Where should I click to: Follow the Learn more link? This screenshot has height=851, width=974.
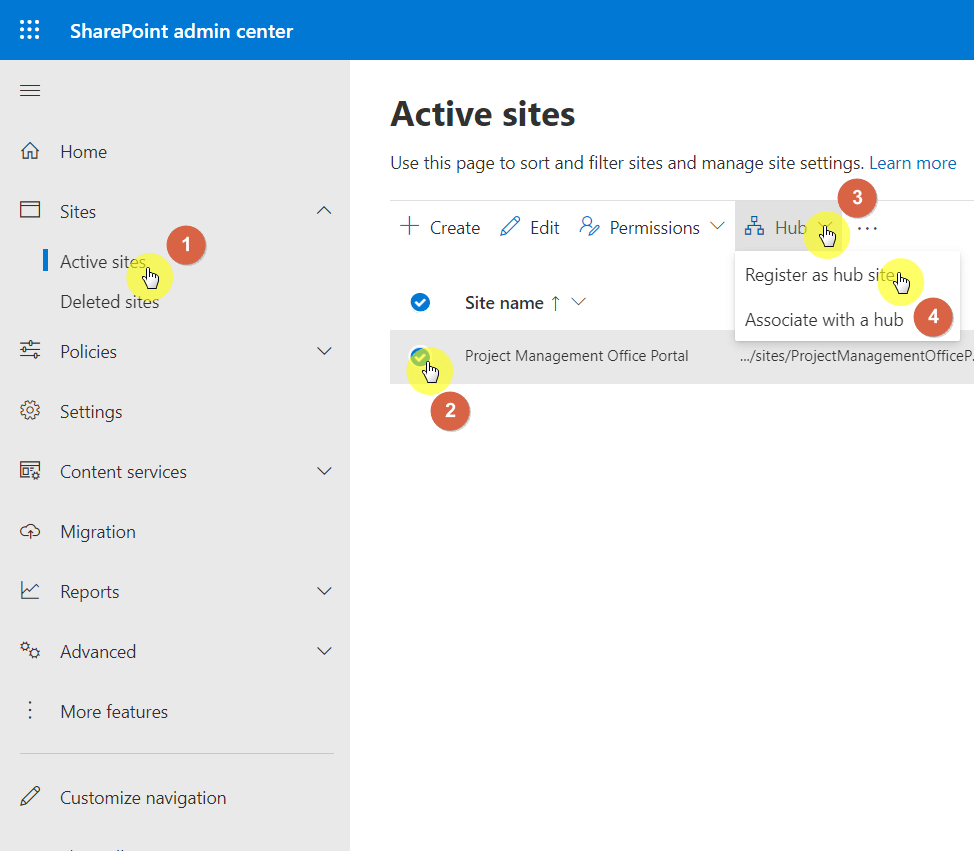913,163
